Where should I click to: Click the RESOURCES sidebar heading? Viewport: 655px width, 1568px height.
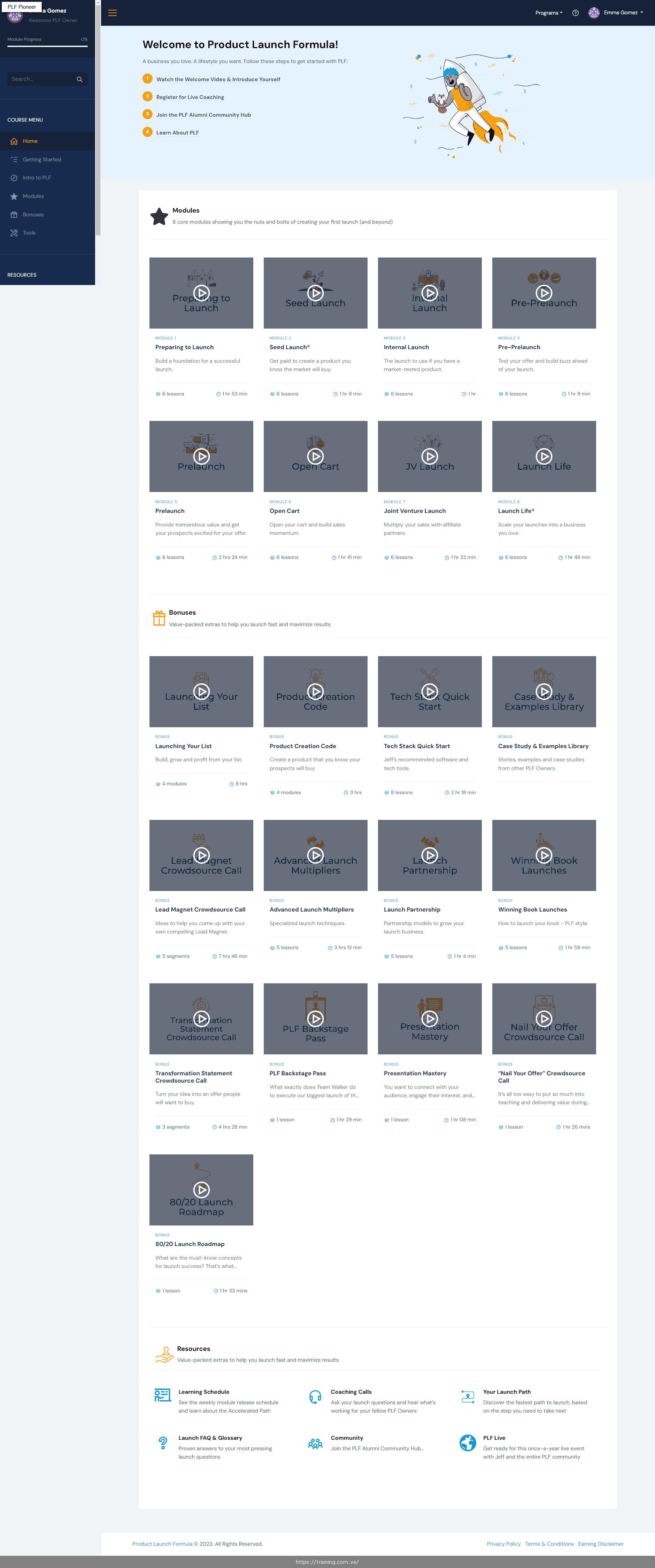22,275
